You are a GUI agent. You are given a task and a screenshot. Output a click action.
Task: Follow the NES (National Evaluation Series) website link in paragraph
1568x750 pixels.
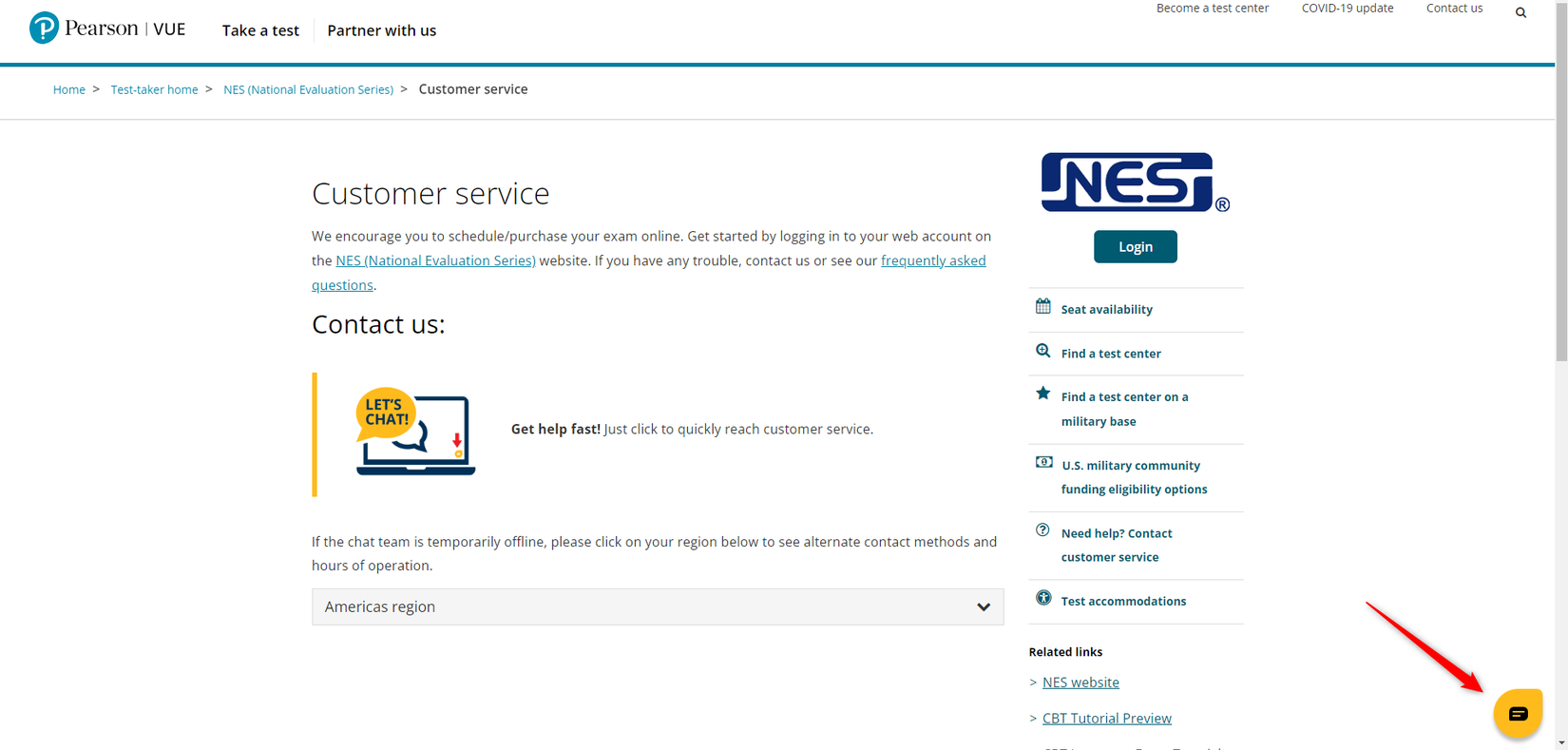pyautogui.click(x=435, y=260)
